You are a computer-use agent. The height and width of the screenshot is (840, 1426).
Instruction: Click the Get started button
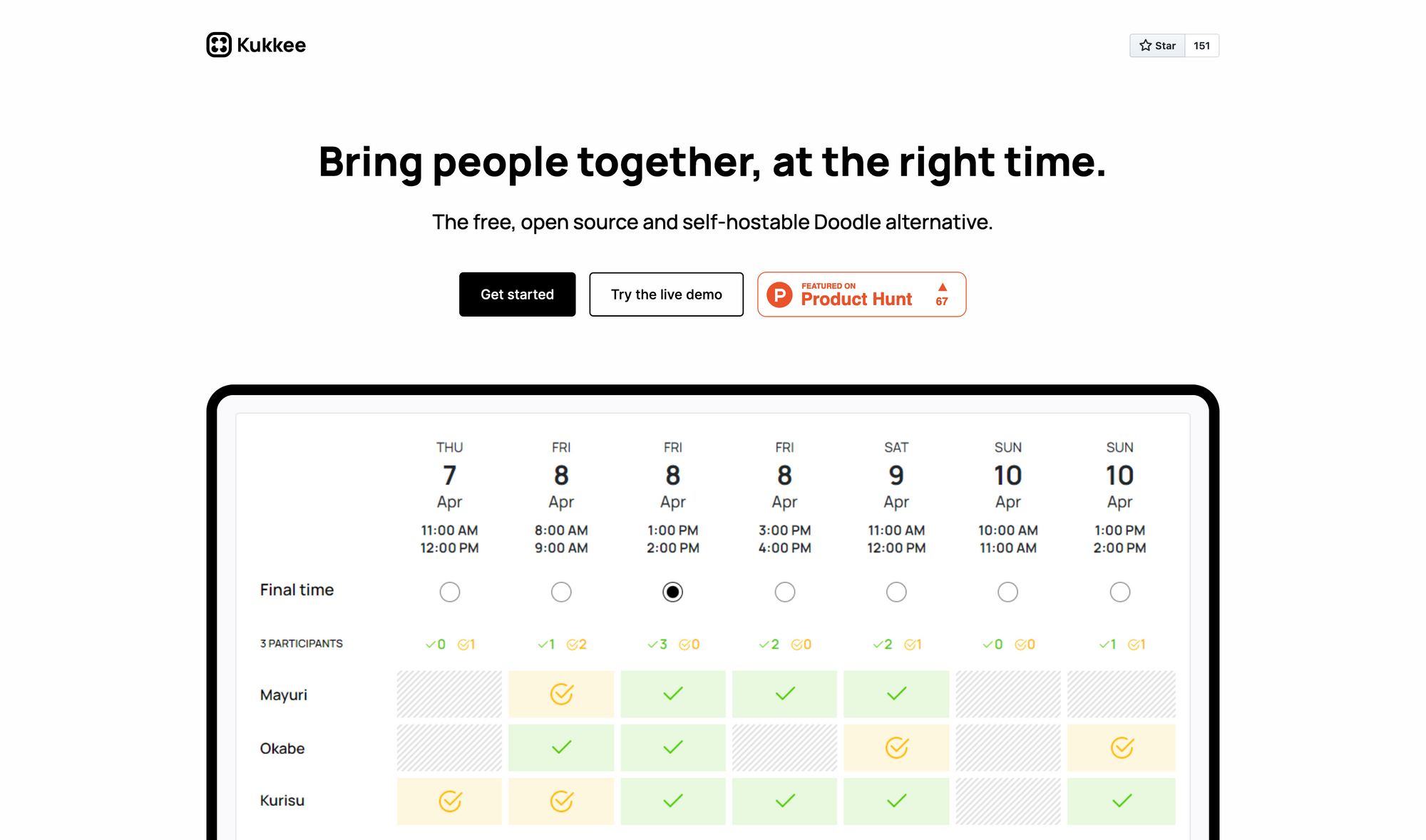(517, 294)
